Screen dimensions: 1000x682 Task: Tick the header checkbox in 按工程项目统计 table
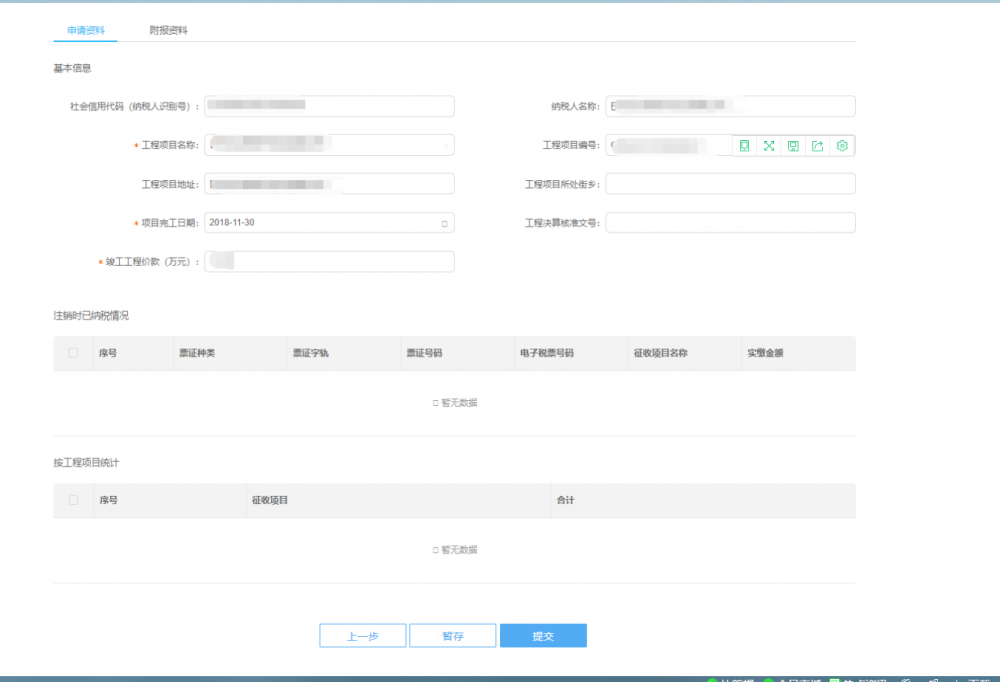coord(73,500)
